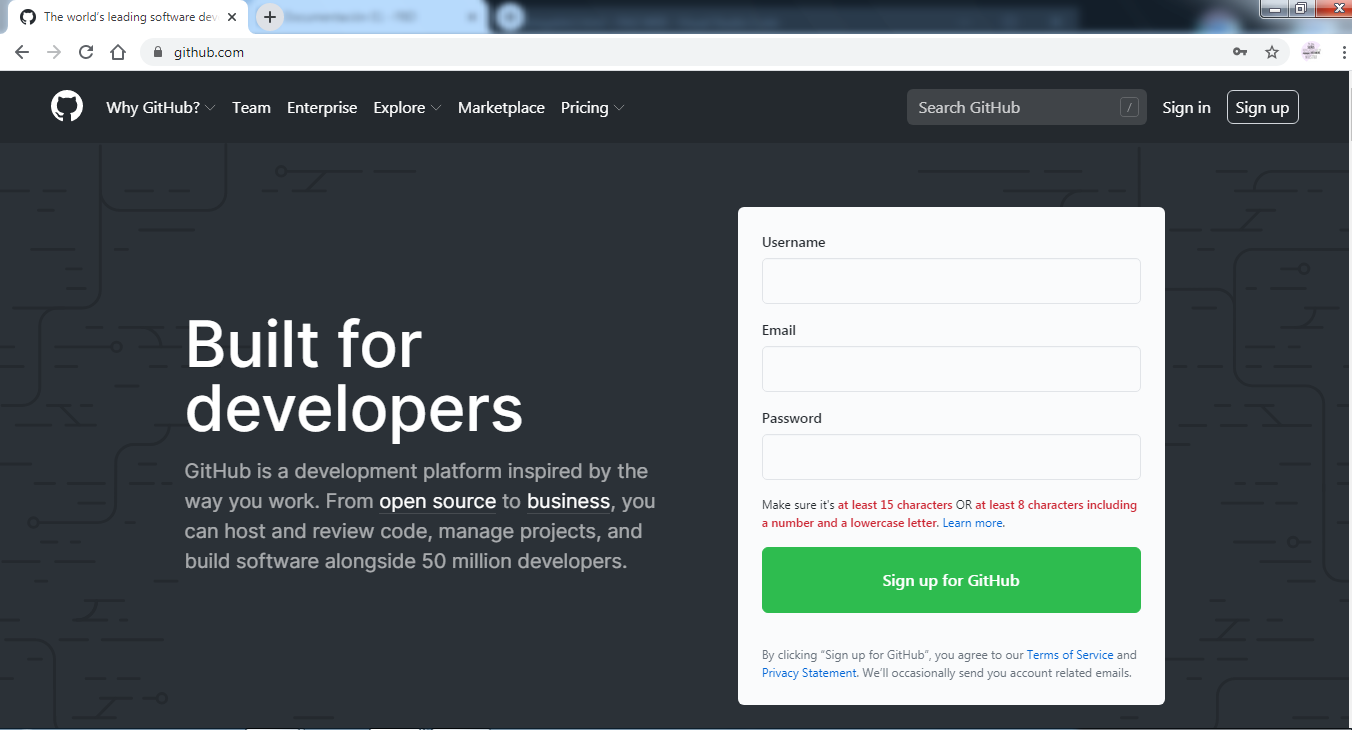
Task: Click the GitHub Octocat logo
Action: point(67,107)
